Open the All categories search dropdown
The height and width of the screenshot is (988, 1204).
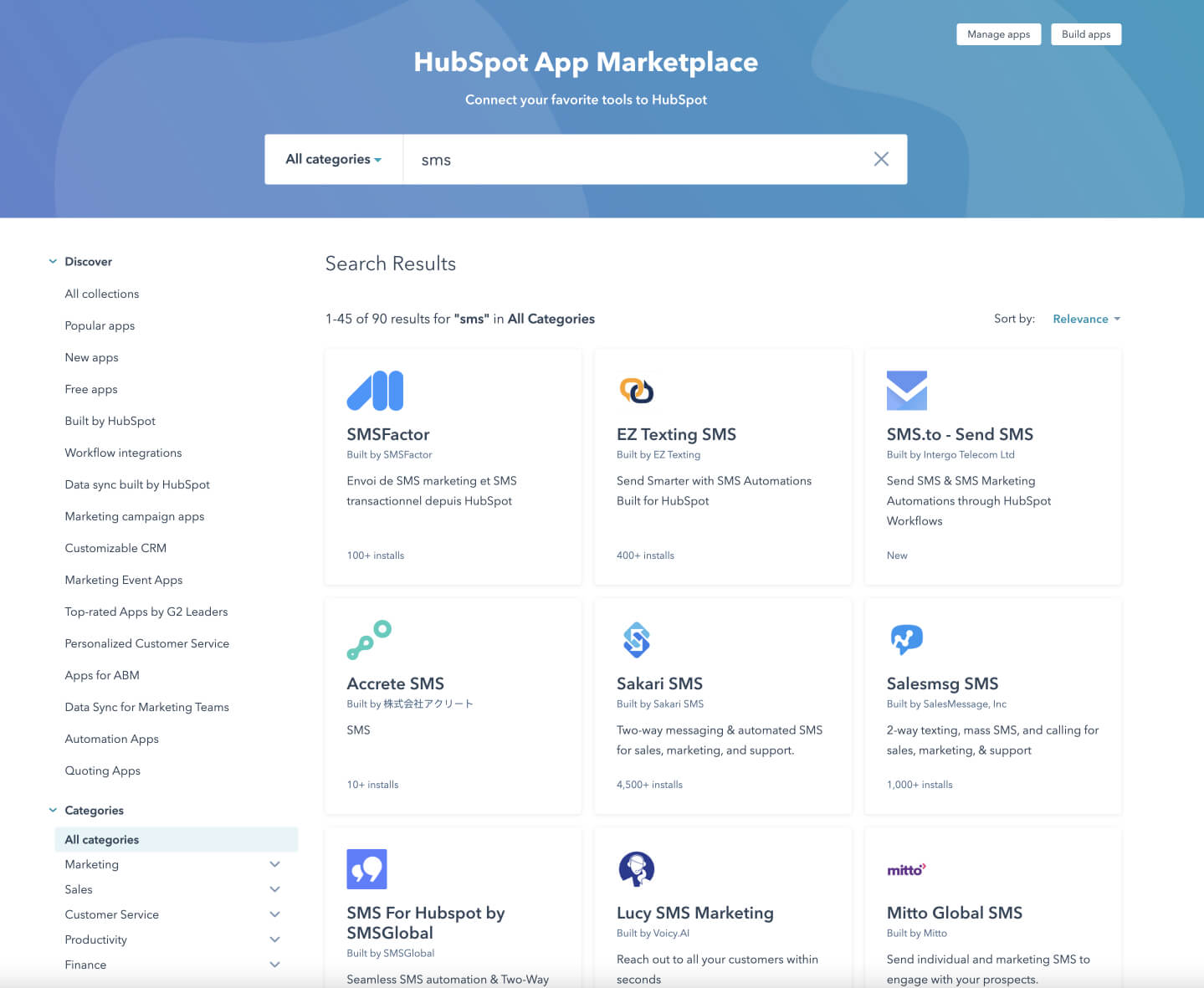333,159
